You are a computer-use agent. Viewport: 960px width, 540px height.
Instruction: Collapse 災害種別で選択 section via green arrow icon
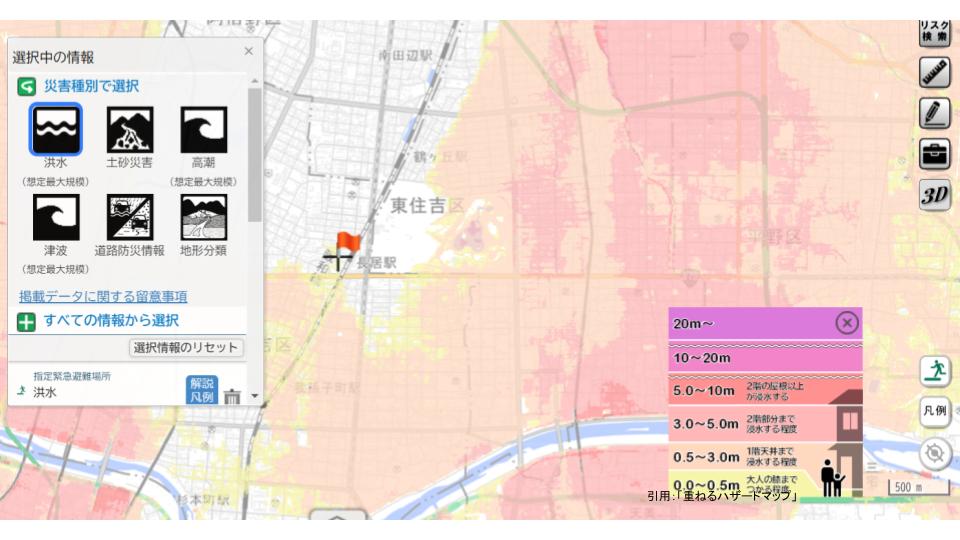pos(26,86)
